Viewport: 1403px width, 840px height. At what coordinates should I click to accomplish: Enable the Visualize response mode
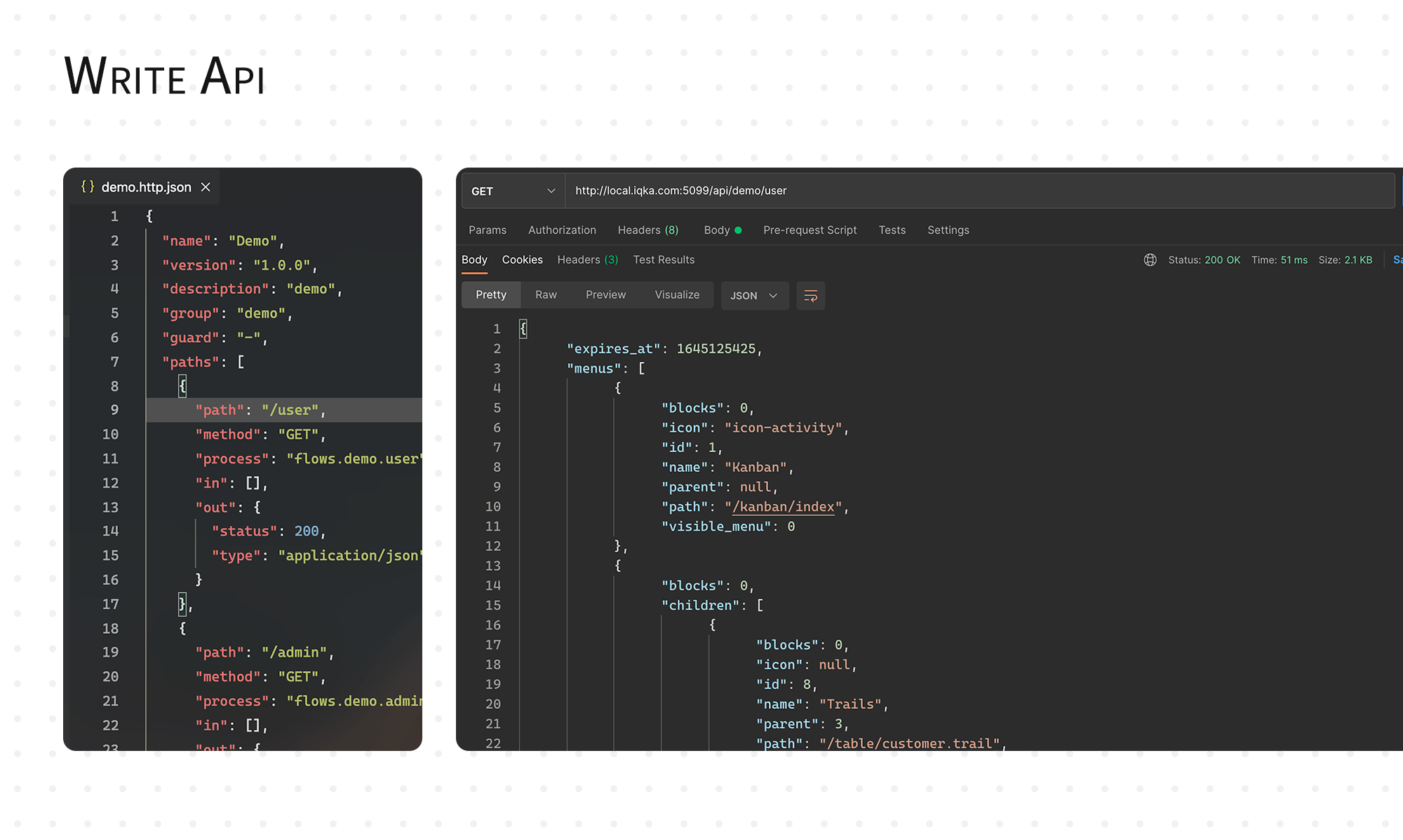[x=676, y=294]
